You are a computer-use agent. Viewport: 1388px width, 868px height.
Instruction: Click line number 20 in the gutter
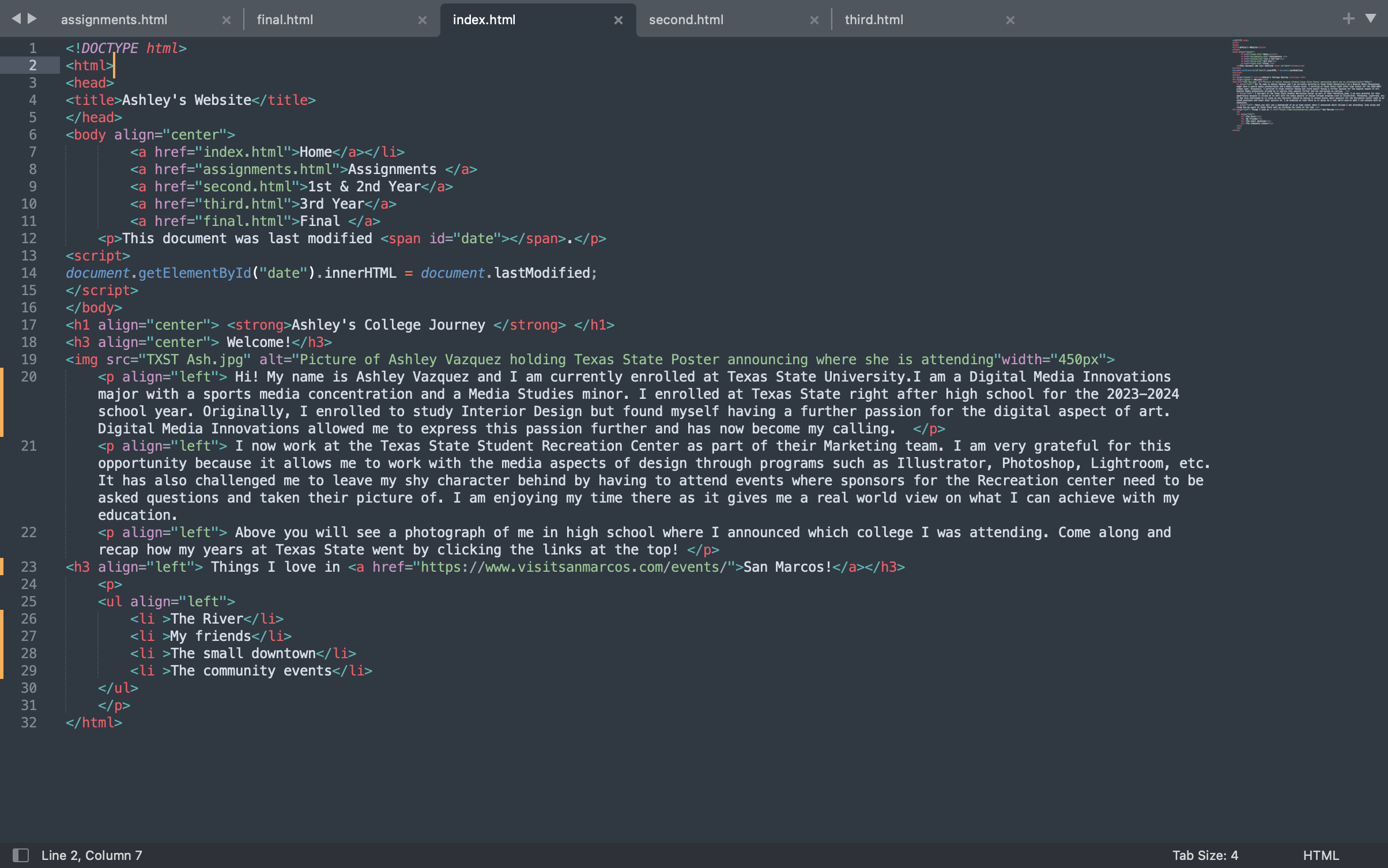point(29,377)
